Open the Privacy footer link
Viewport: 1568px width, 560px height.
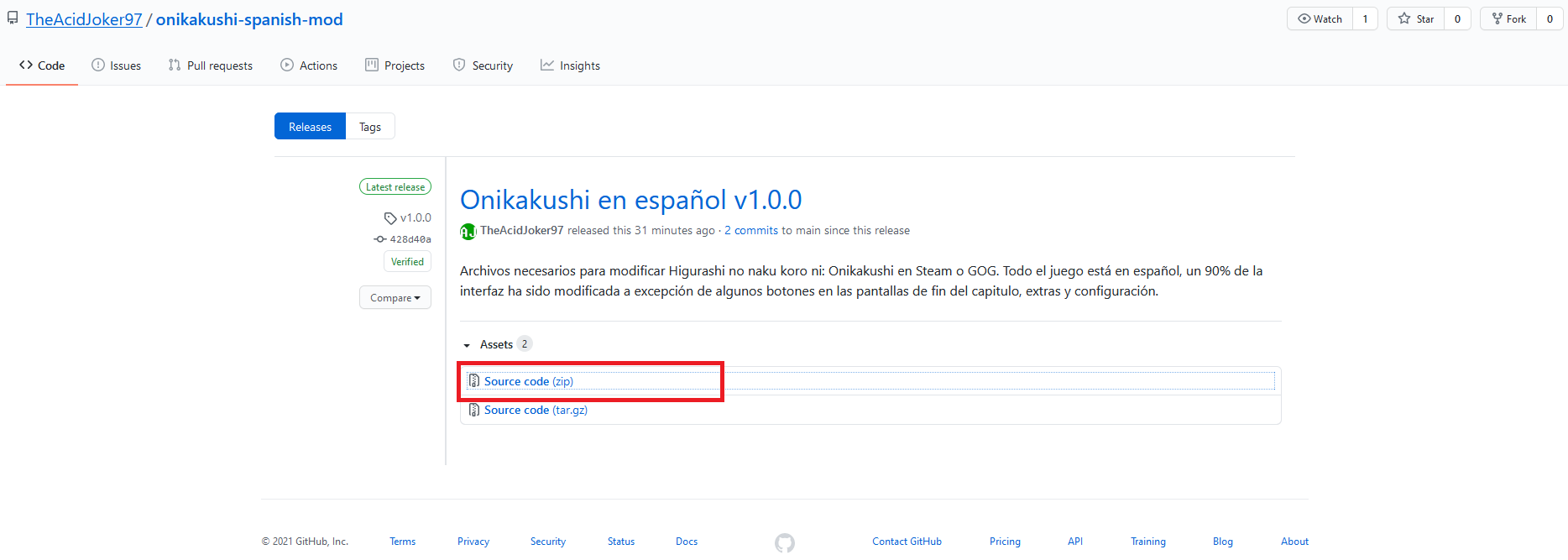point(473,542)
